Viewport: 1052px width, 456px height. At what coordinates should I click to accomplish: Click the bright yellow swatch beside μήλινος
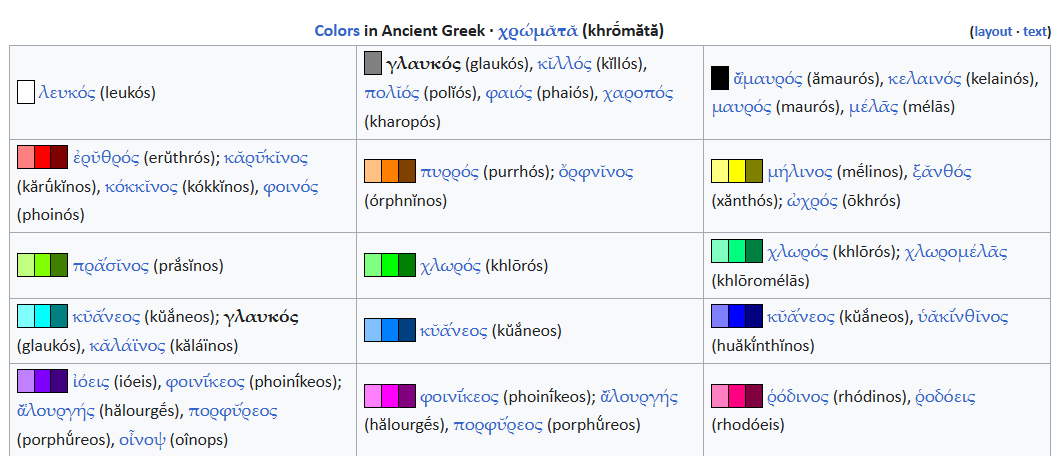tap(737, 171)
